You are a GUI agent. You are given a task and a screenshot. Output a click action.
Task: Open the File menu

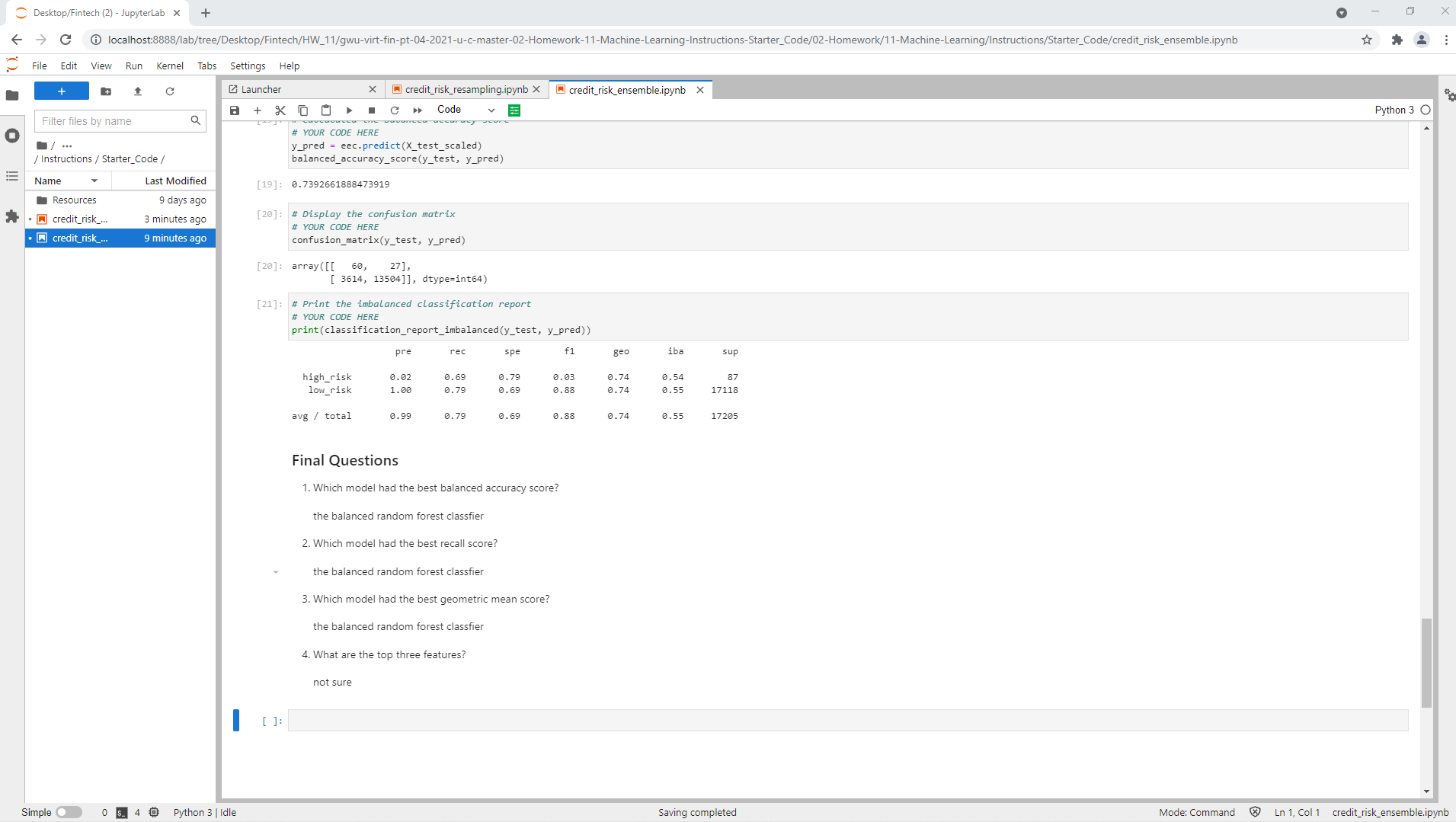pos(40,66)
